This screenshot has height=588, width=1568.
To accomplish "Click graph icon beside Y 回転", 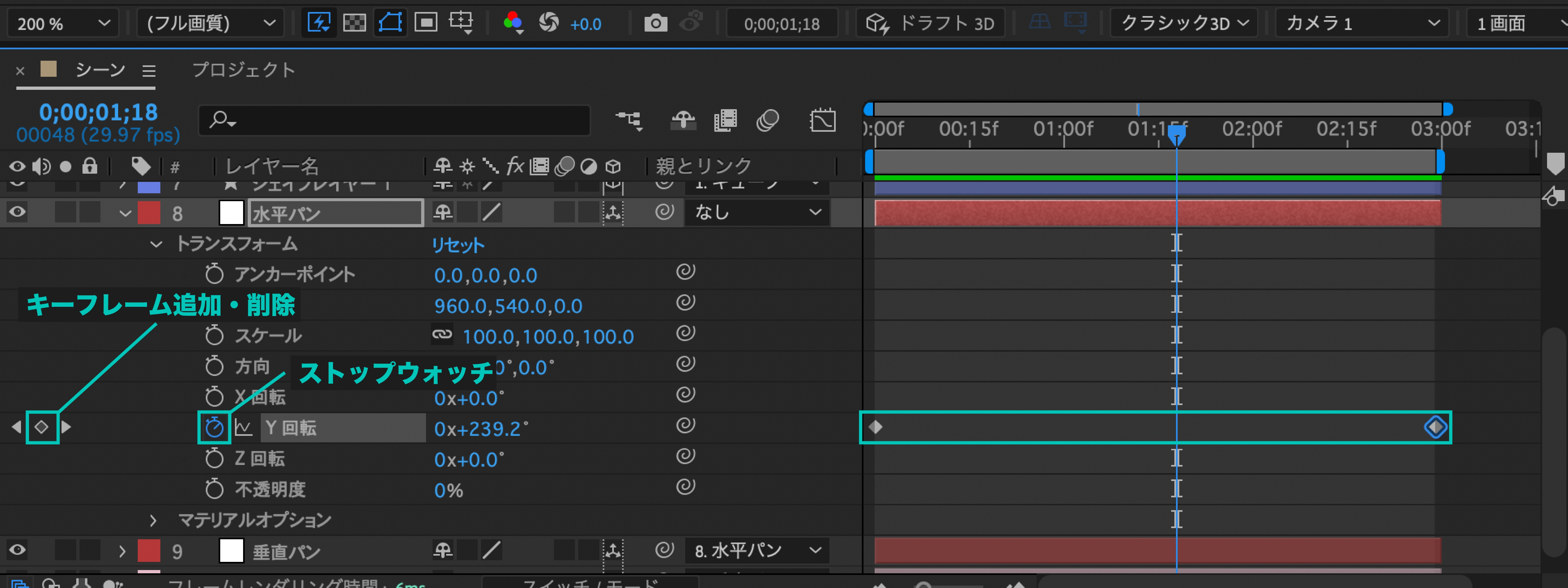I will [x=243, y=428].
